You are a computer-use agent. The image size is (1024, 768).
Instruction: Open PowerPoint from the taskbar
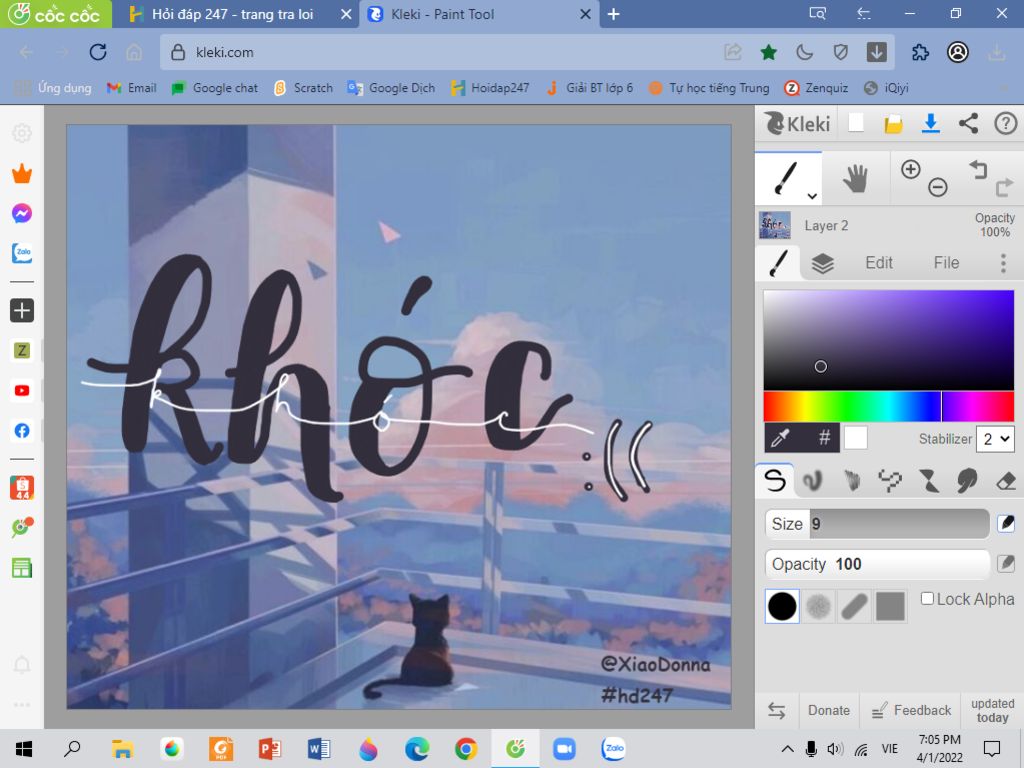click(x=270, y=749)
